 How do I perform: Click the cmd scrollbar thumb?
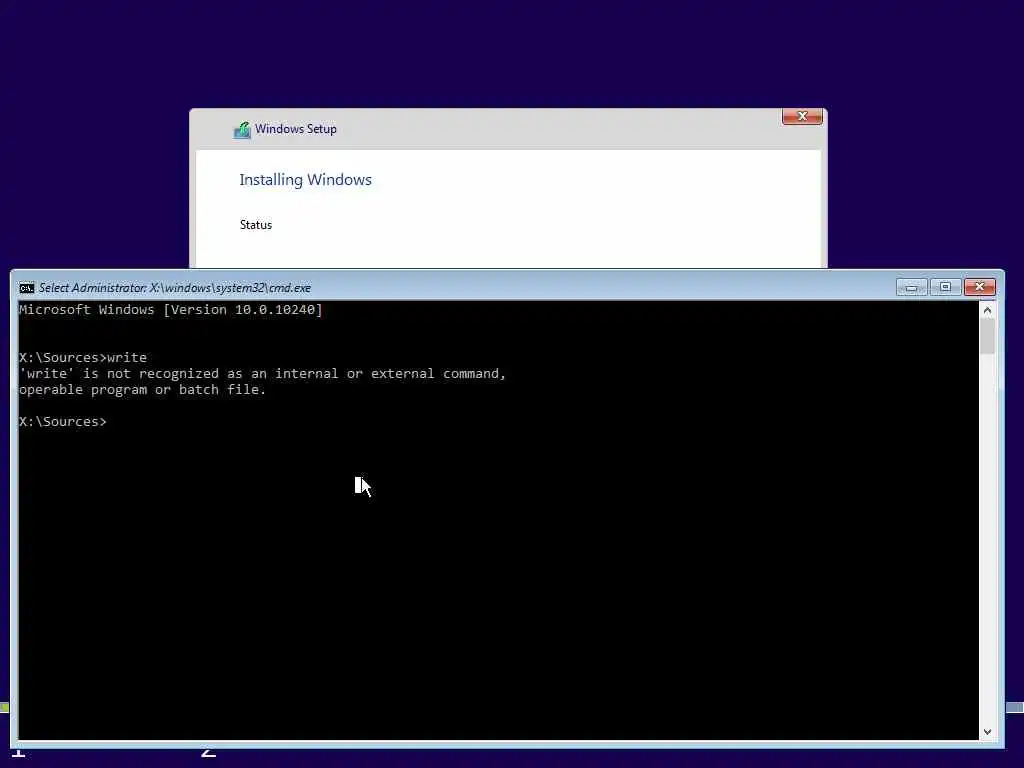point(987,337)
